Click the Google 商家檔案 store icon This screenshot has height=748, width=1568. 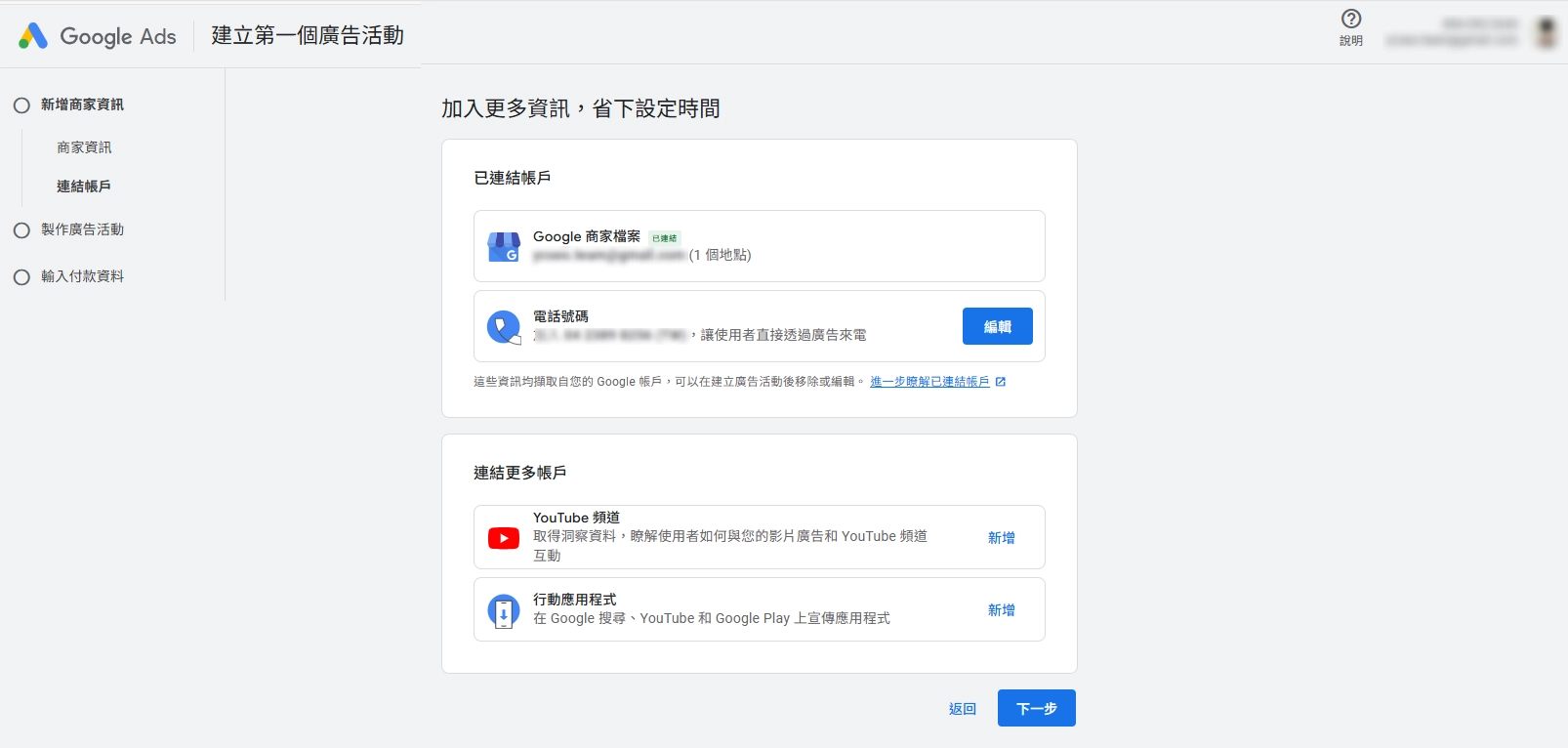coord(504,247)
